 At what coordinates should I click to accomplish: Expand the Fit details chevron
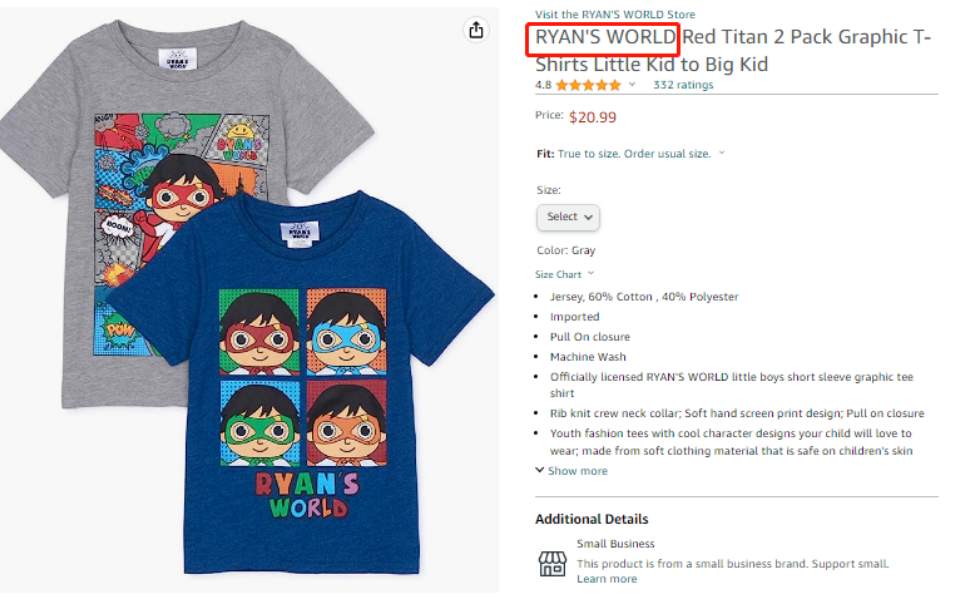click(x=722, y=154)
